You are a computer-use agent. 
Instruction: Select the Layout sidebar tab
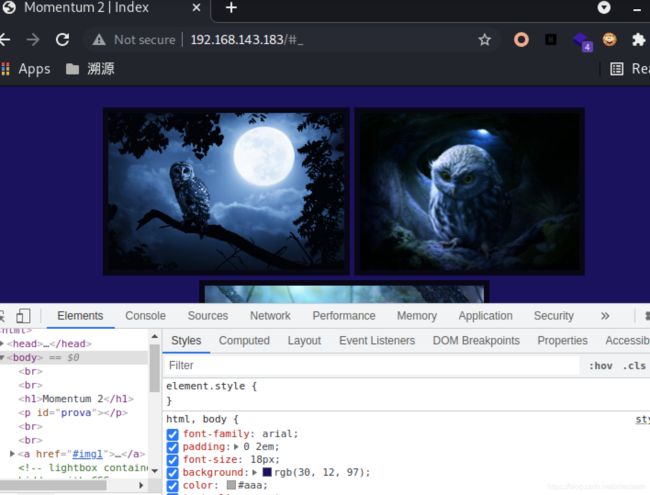point(304,341)
